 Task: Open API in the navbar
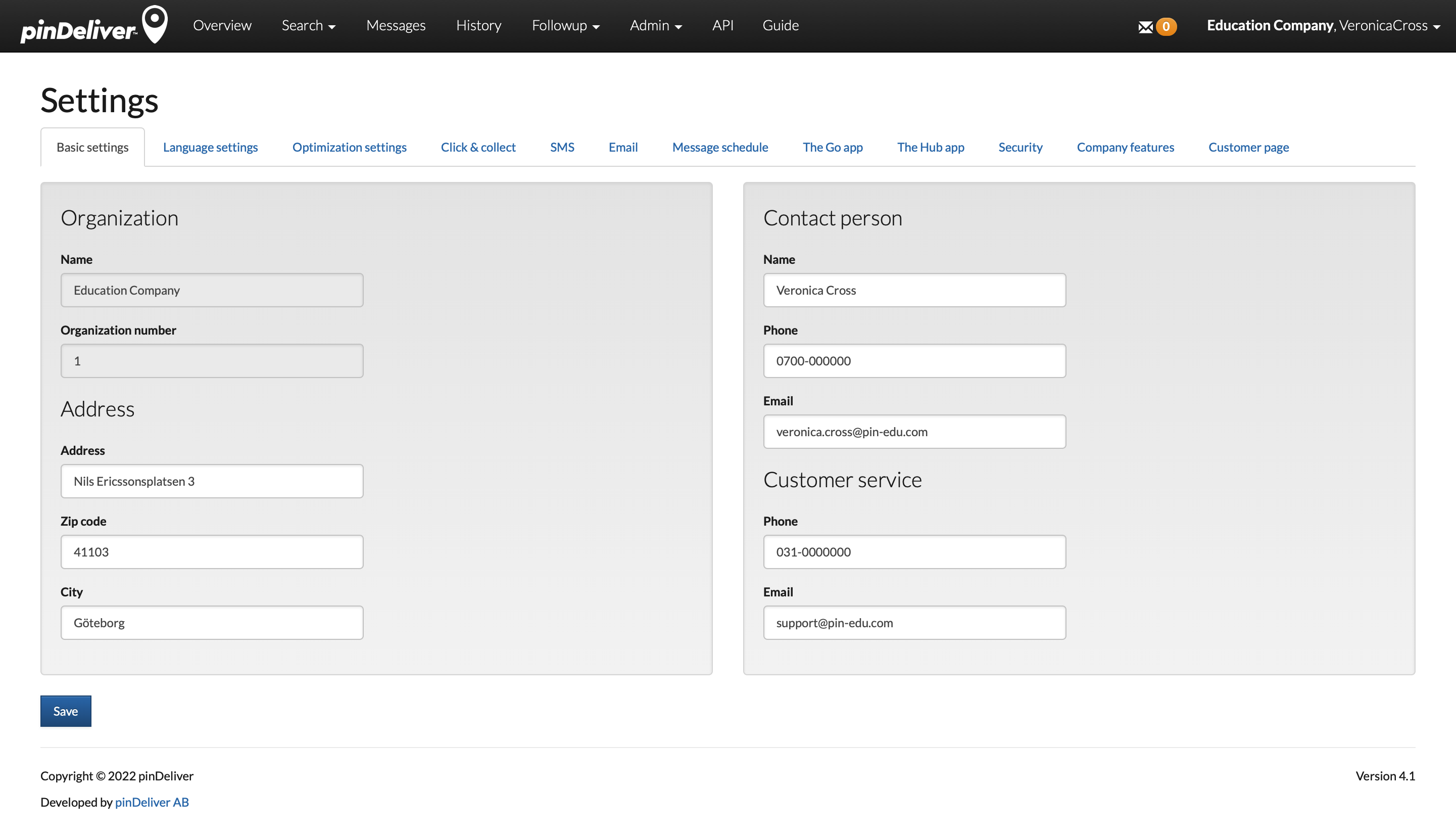(x=722, y=25)
